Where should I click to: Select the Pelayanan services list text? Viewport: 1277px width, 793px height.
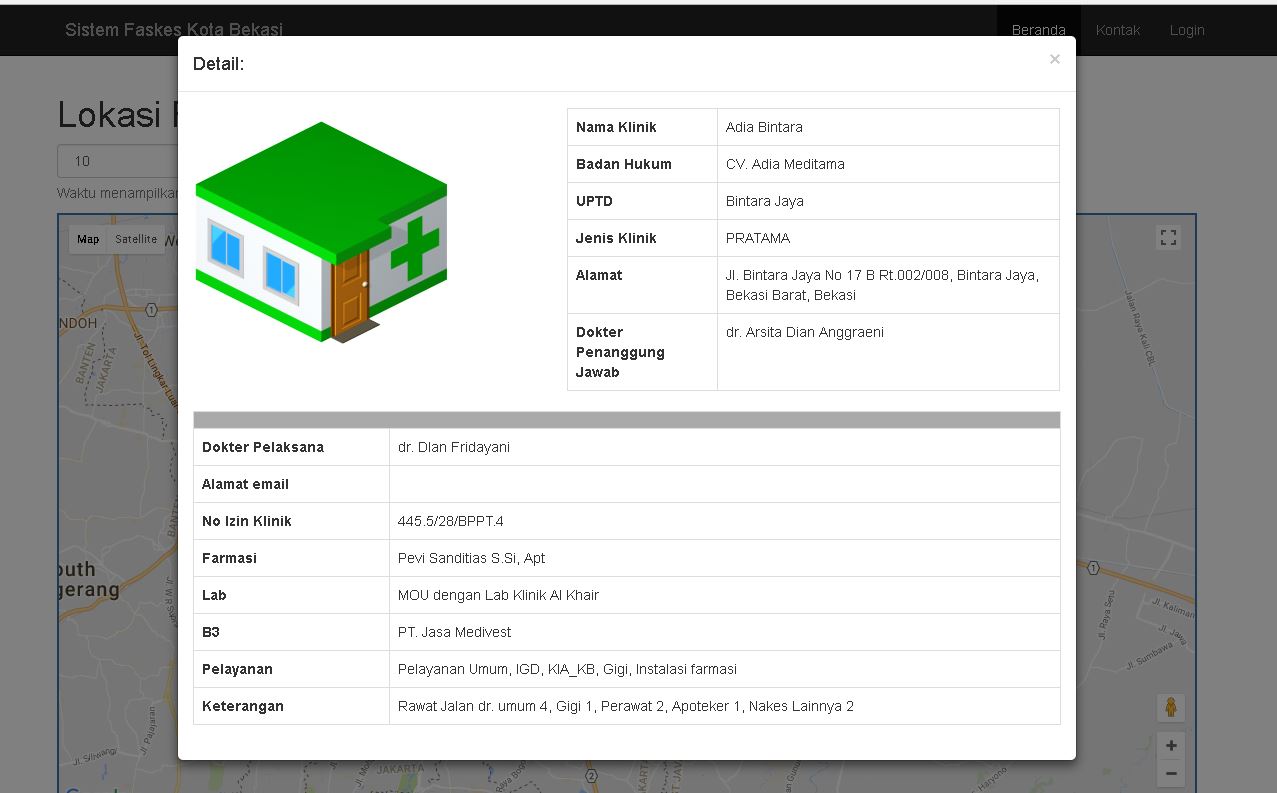pyautogui.click(x=567, y=669)
